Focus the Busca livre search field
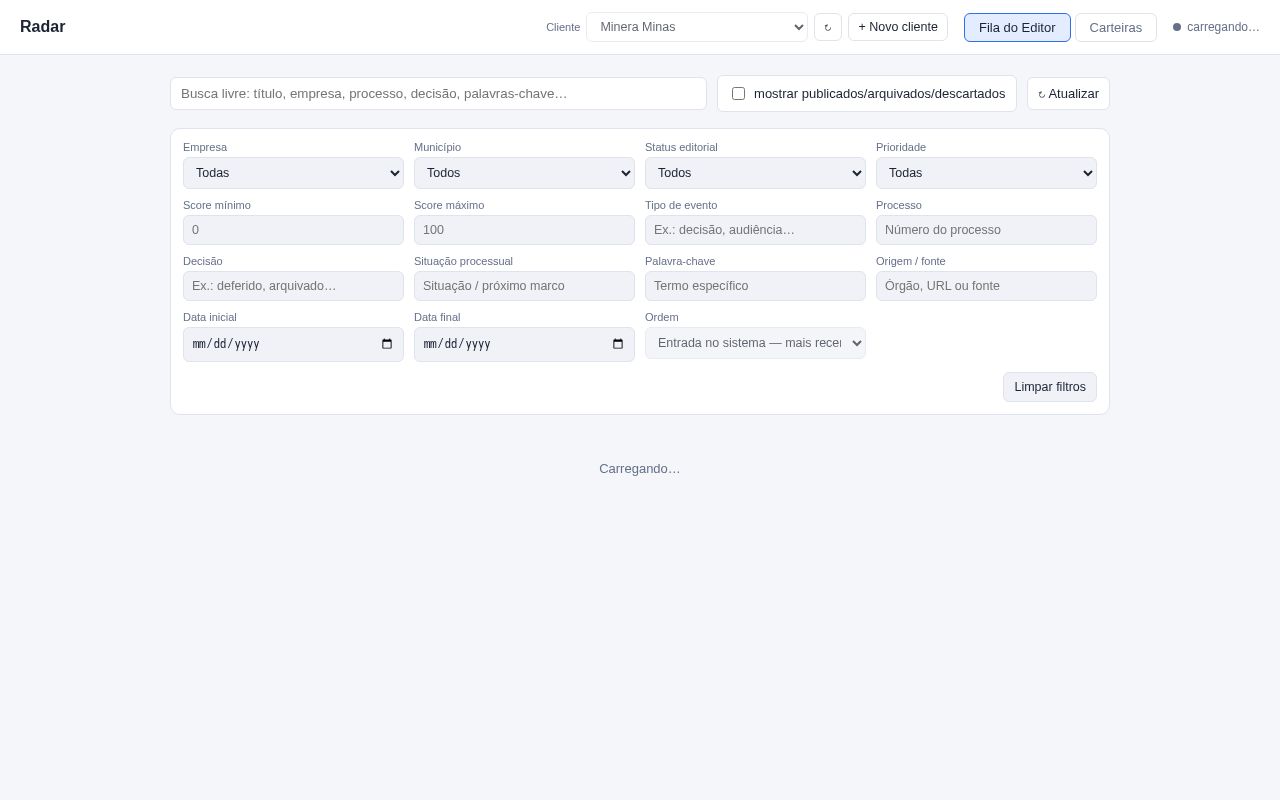 point(438,94)
